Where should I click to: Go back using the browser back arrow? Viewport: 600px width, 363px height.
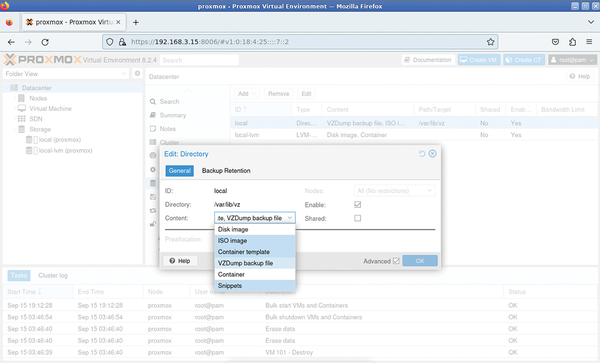[x=11, y=42]
